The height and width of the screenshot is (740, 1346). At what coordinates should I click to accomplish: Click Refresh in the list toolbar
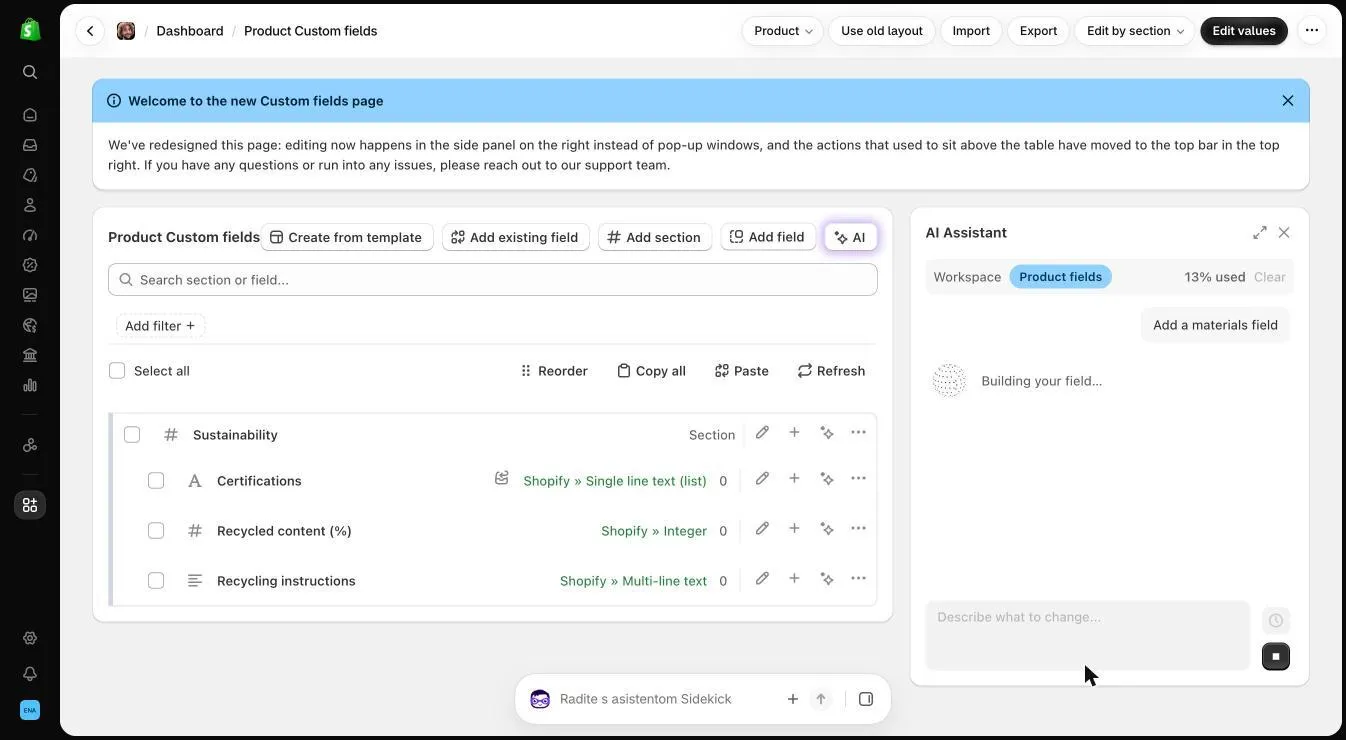coord(831,371)
